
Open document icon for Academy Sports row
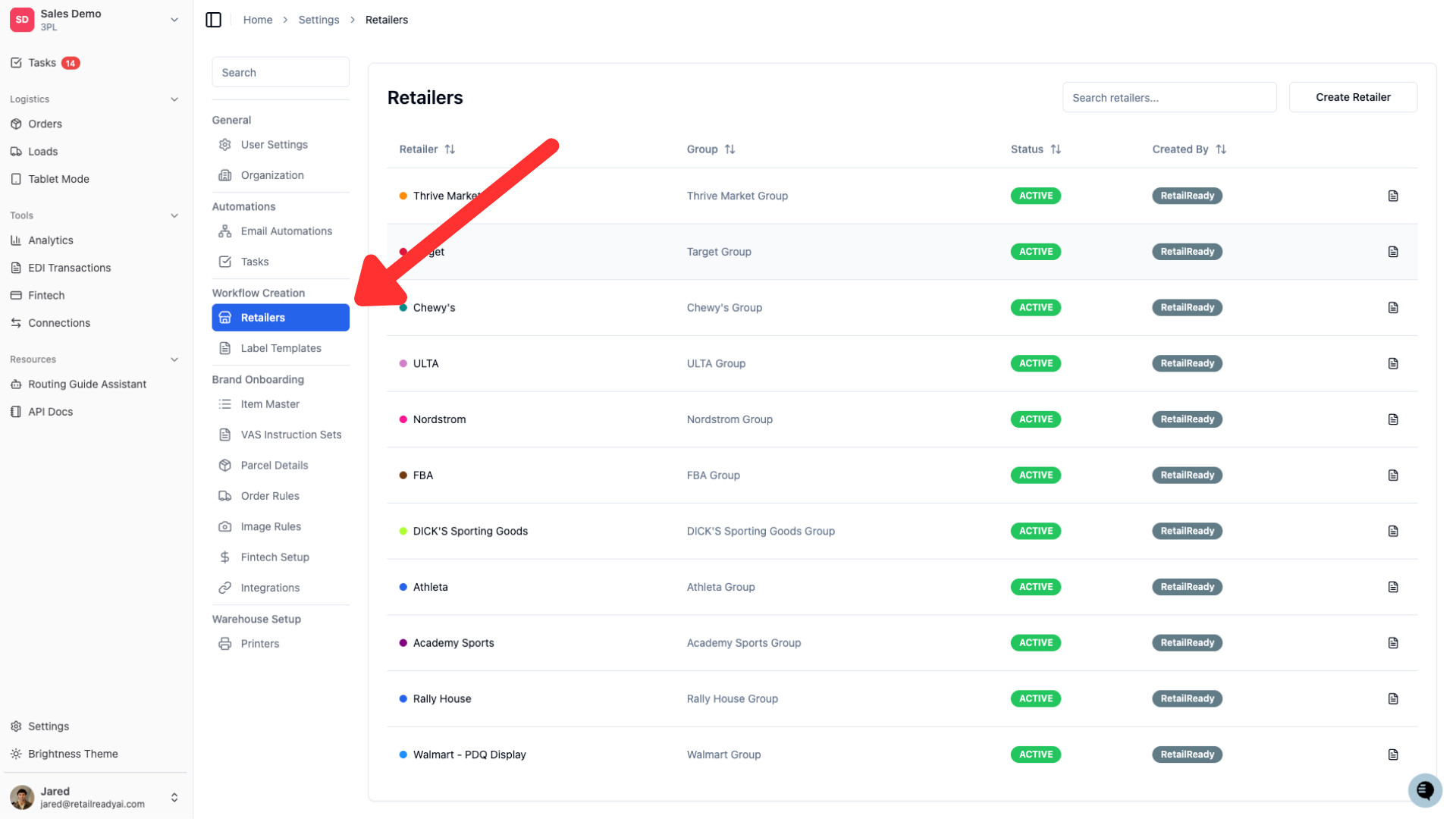pyautogui.click(x=1393, y=643)
